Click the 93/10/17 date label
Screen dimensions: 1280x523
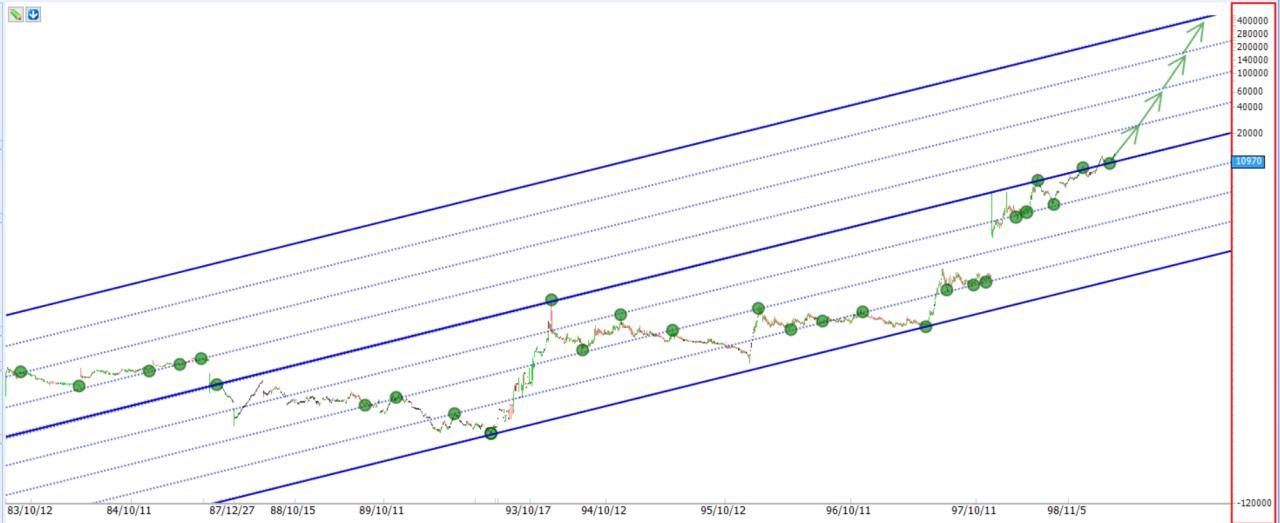click(x=528, y=510)
